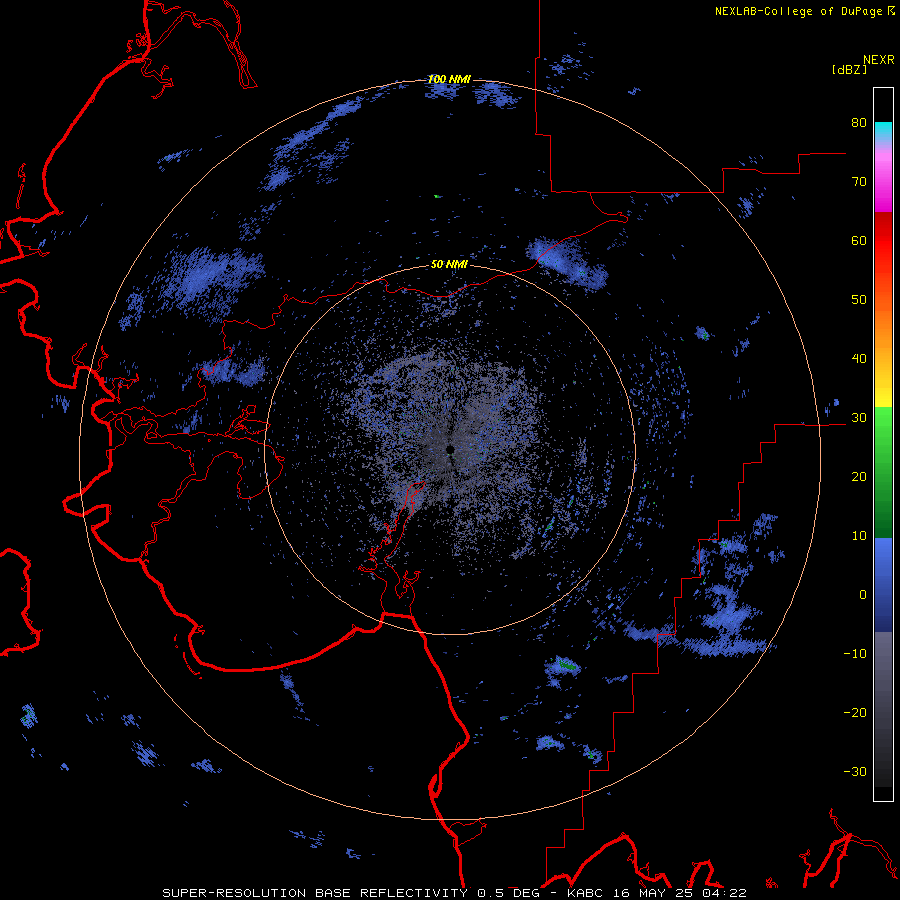
Task: Click the 10 value on the dBZ scale
Action: pyautogui.click(x=859, y=536)
